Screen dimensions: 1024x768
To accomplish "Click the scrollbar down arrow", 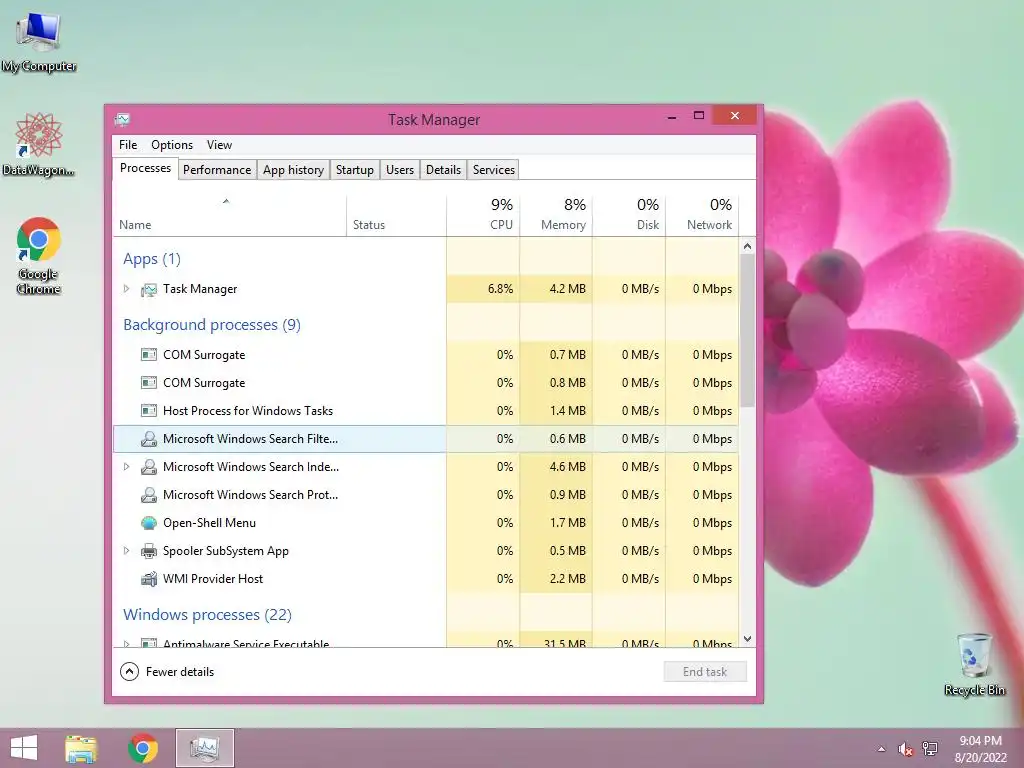I will pyautogui.click(x=748, y=639).
